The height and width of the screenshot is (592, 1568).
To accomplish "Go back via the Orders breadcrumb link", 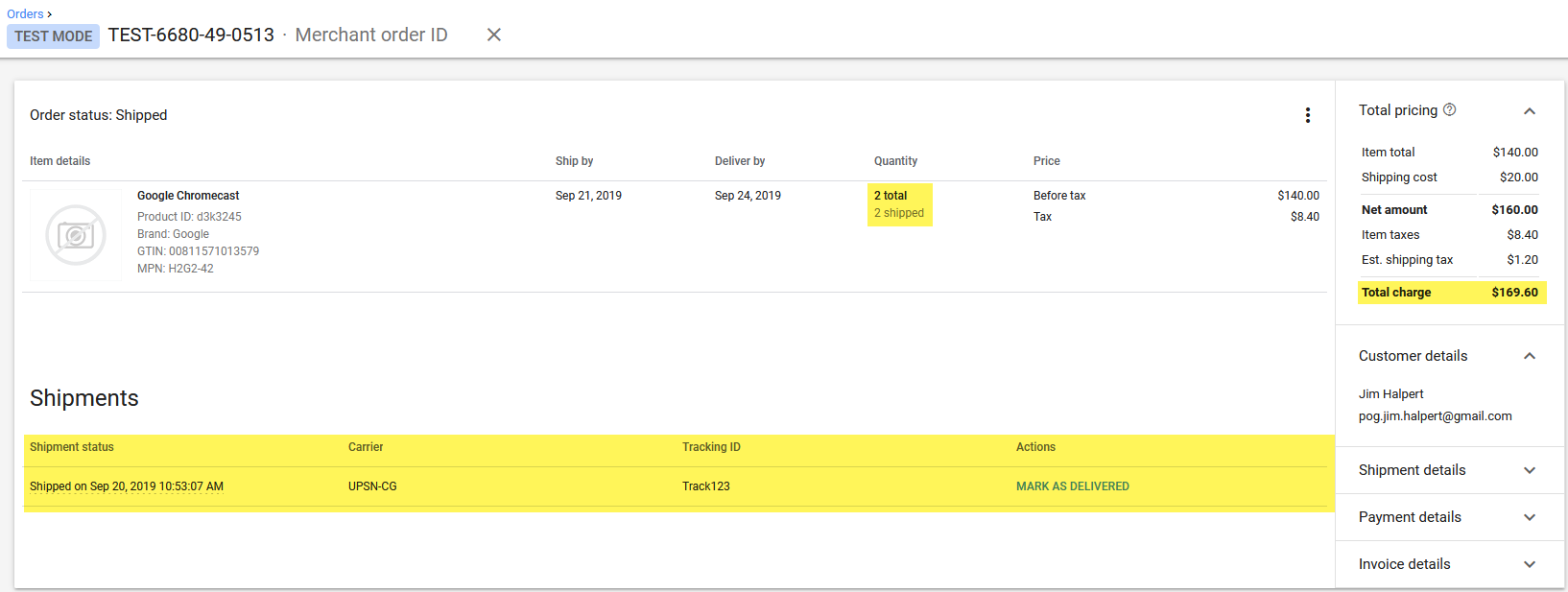I will pyautogui.click(x=25, y=13).
